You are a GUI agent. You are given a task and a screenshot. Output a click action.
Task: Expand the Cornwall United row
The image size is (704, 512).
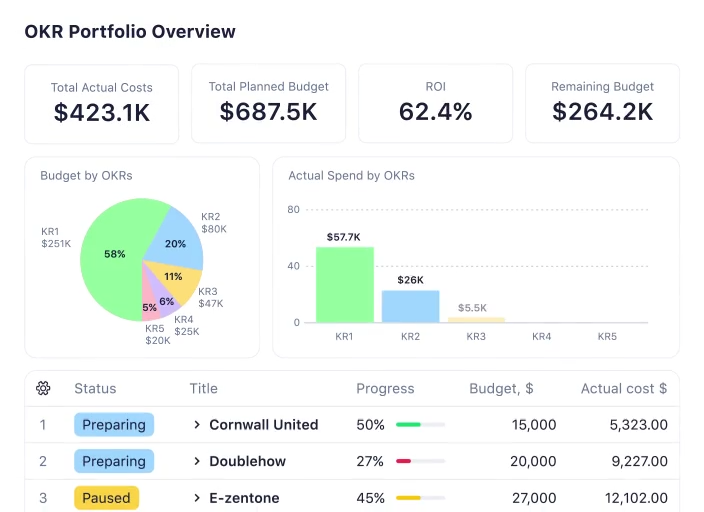(198, 425)
